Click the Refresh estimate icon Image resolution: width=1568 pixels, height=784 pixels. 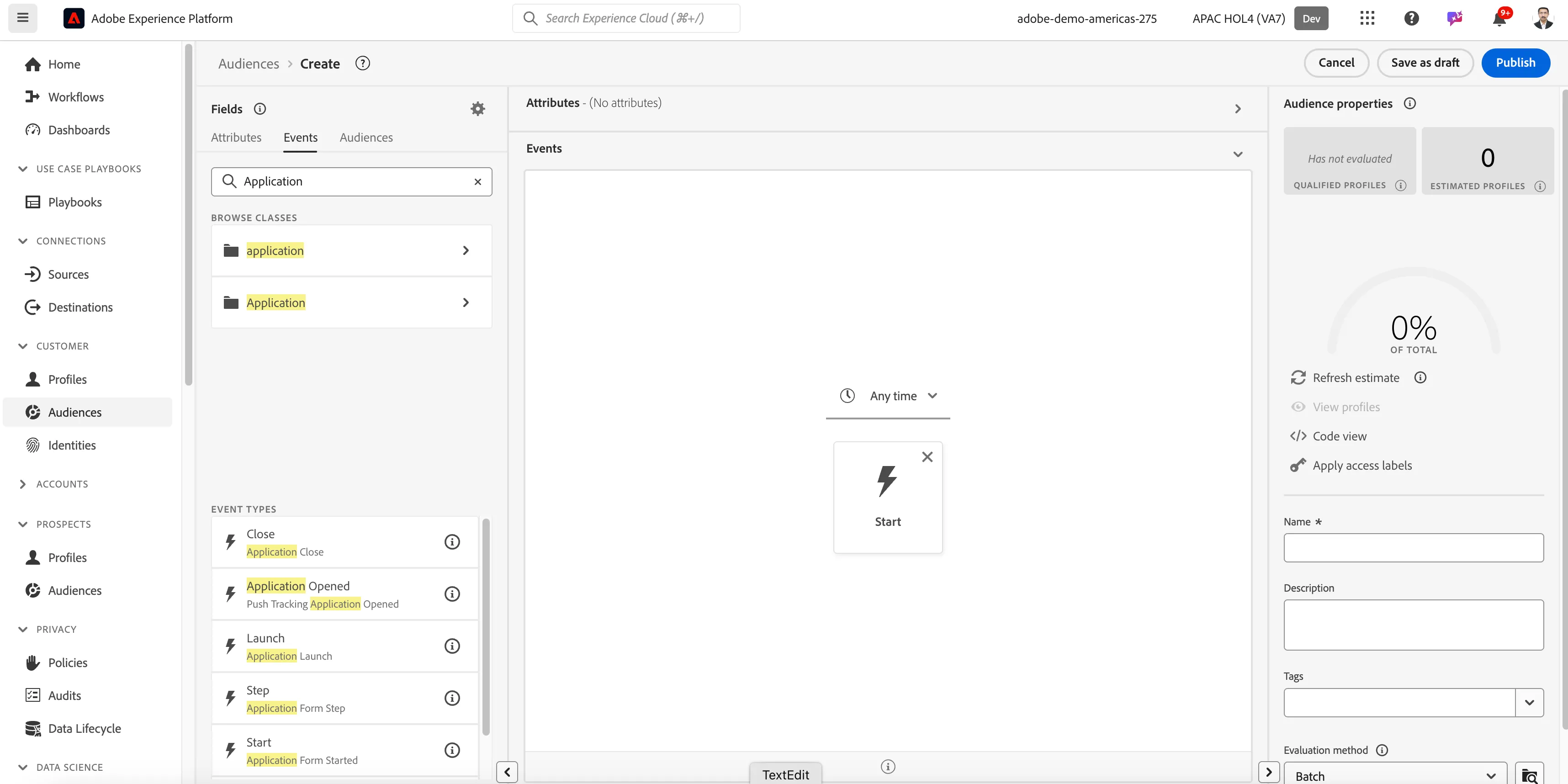[1298, 377]
